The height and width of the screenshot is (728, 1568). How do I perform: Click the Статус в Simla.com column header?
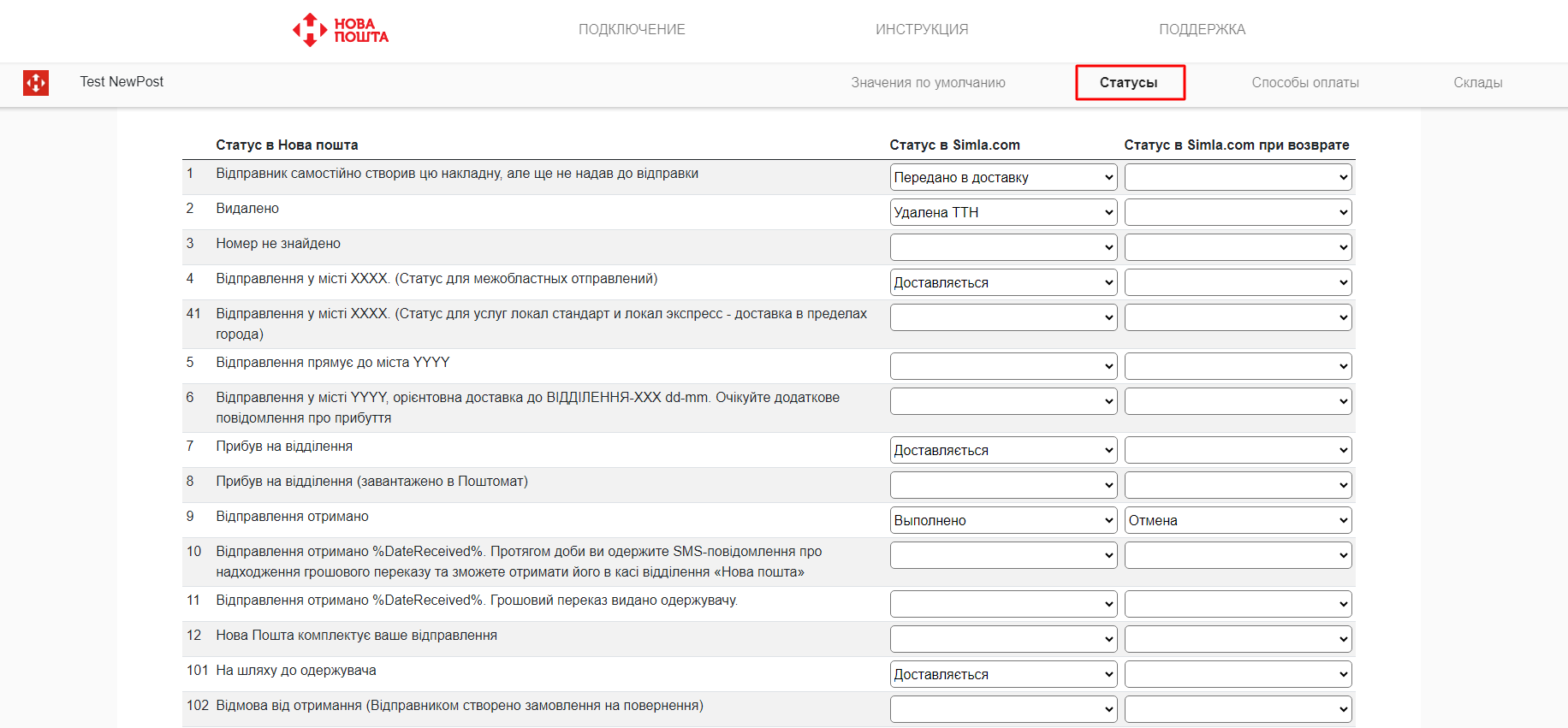coord(954,145)
